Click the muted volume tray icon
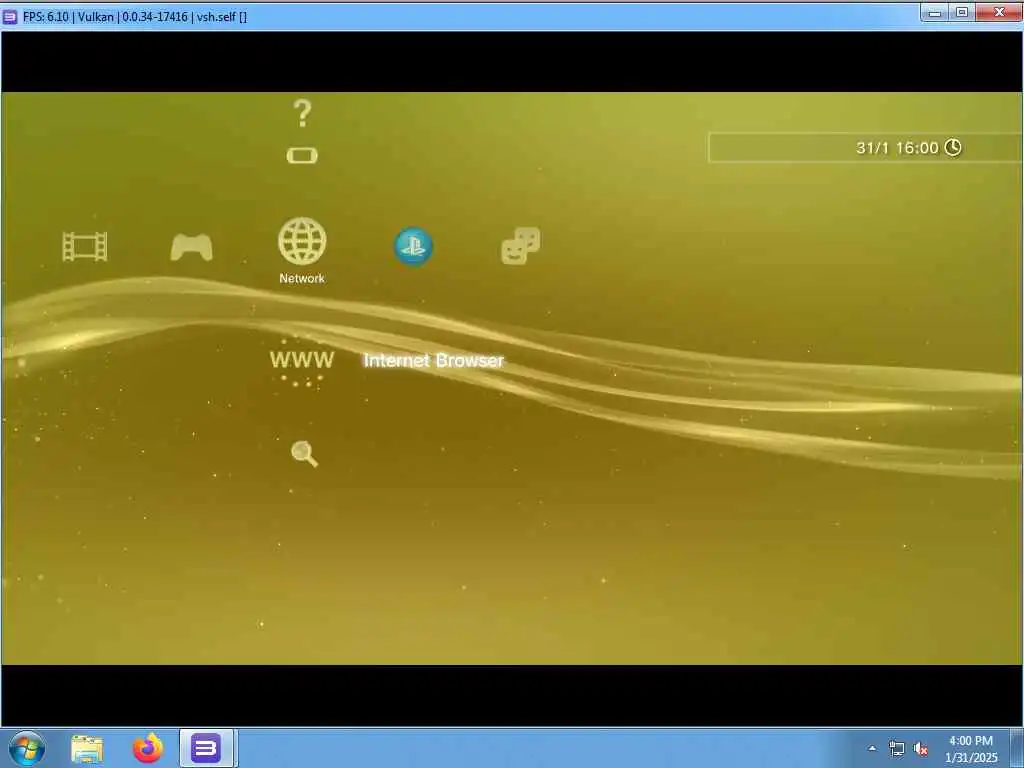The height and width of the screenshot is (768, 1024). (921, 748)
